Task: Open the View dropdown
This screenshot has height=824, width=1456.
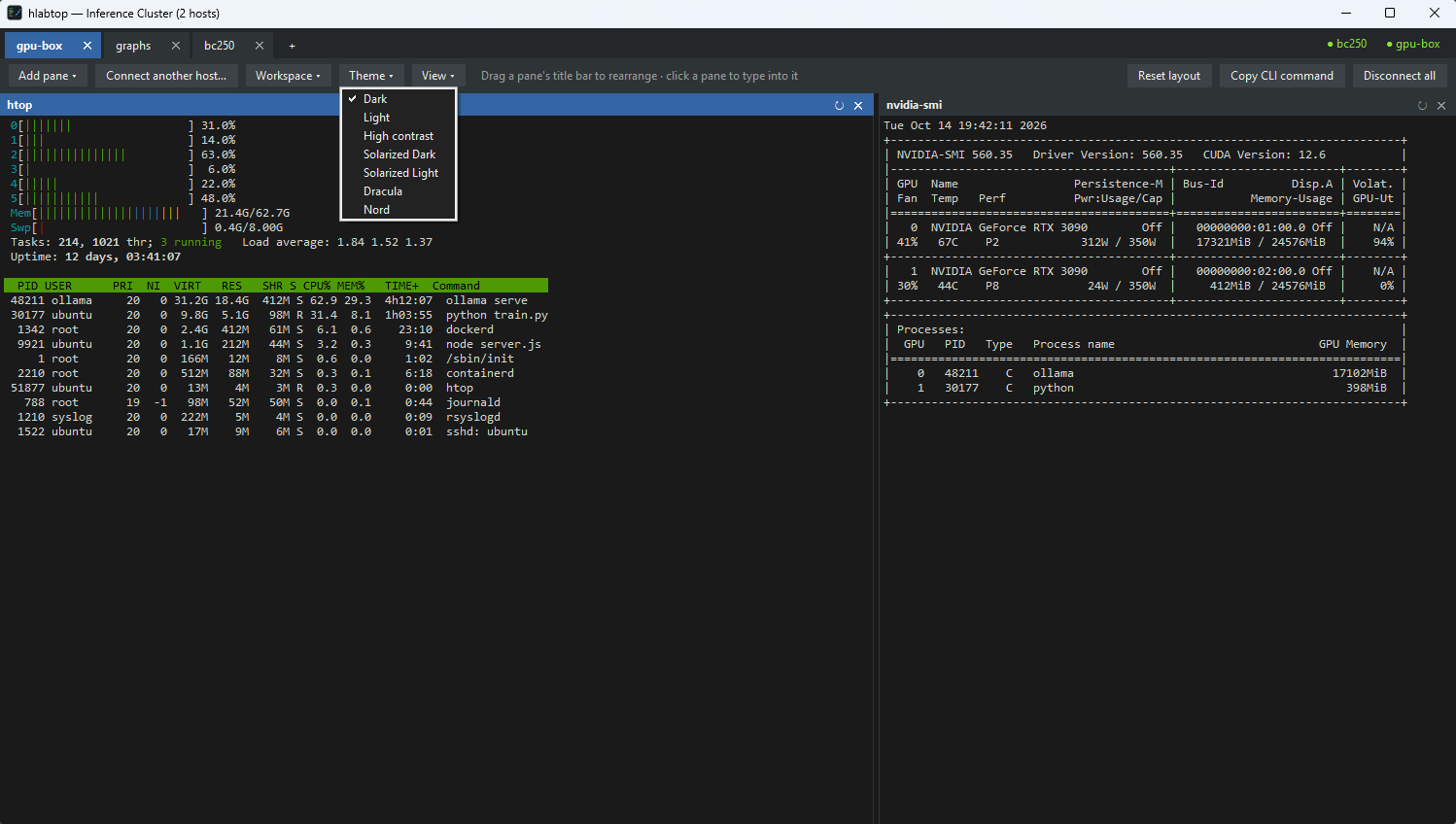Action: [x=438, y=76]
